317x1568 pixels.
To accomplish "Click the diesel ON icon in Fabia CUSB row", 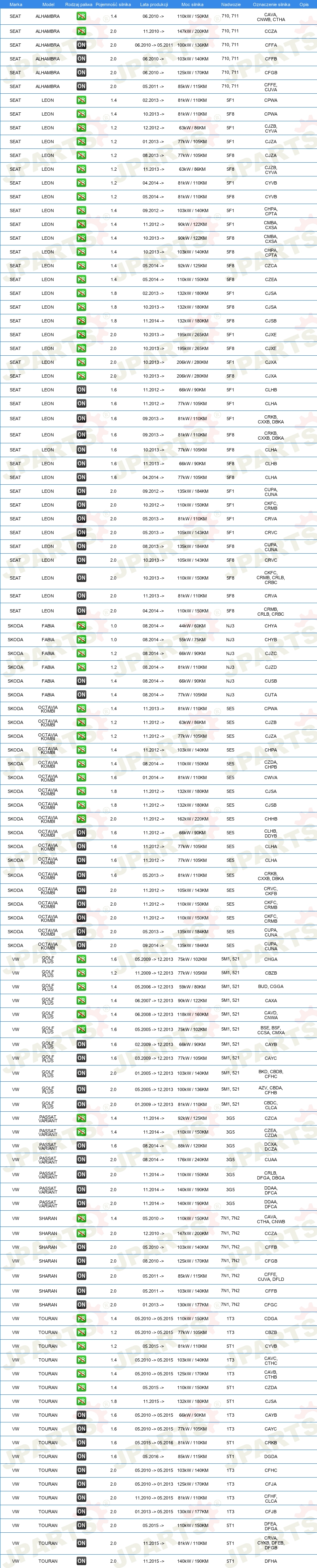I will (81, 681).
